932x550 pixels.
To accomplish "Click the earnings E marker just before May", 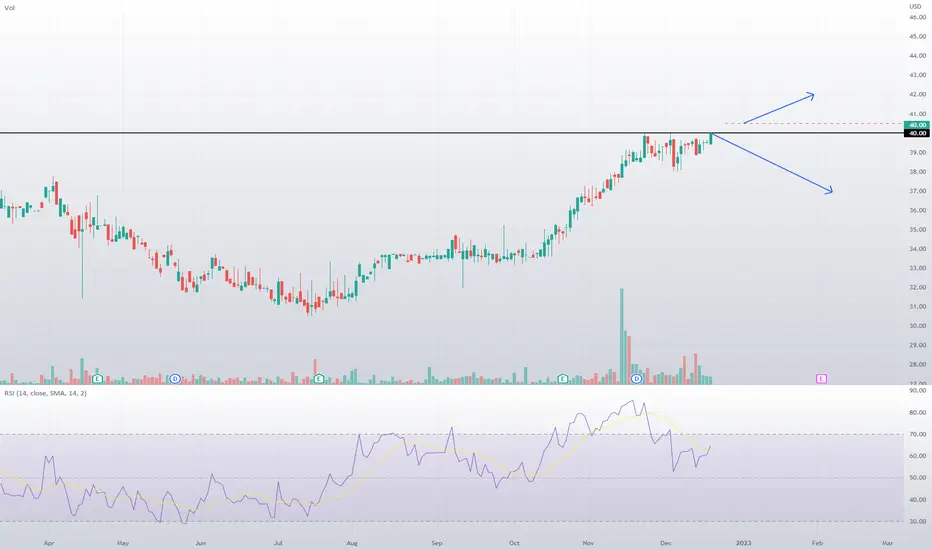I will tap(97, 379).
